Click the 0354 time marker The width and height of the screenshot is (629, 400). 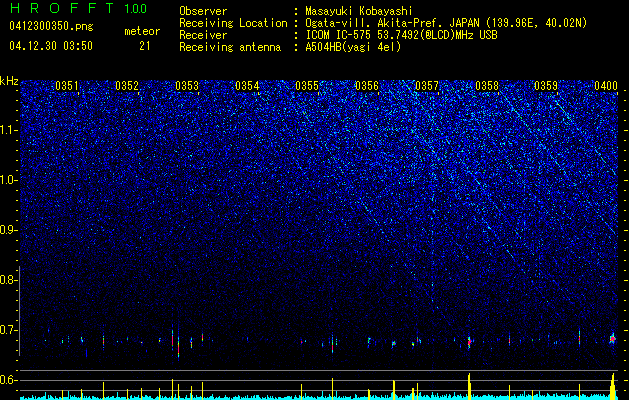(247, 86)
